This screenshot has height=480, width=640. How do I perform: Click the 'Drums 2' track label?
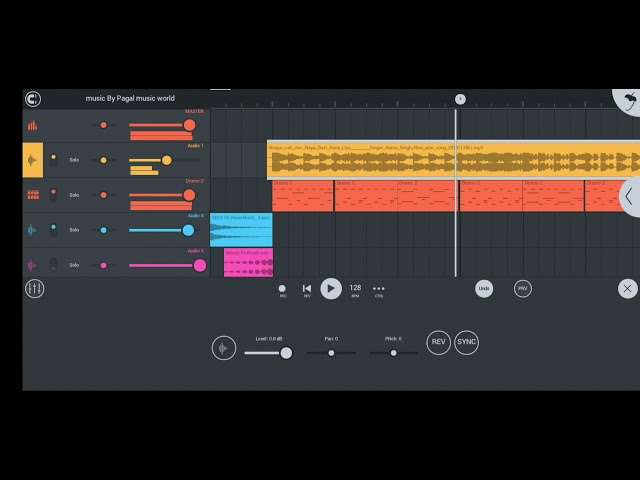pos(194,181)
